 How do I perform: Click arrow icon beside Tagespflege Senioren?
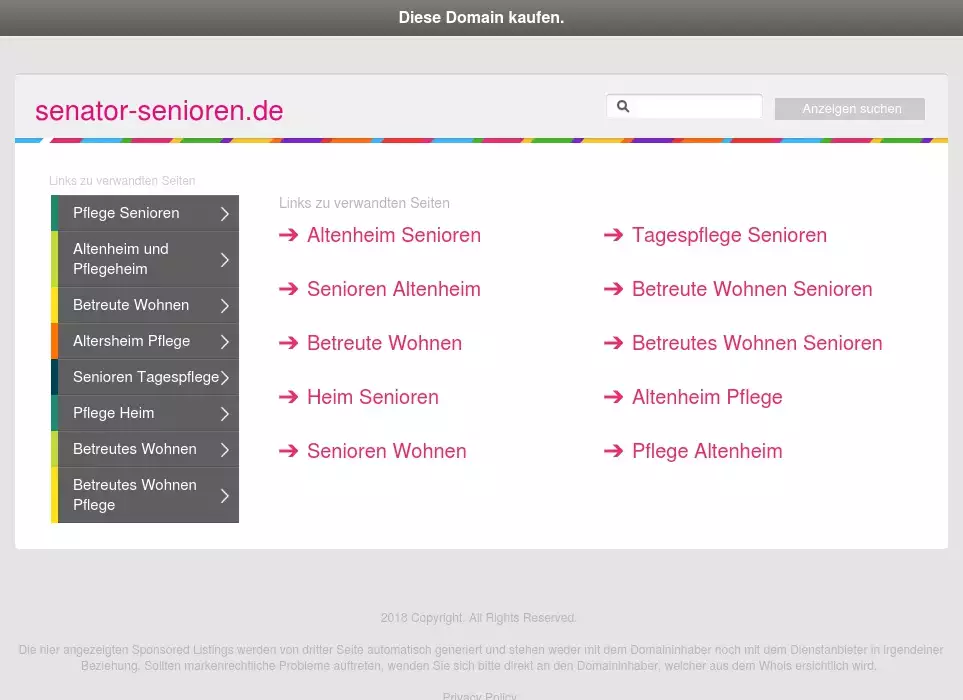tap(613, 235)
